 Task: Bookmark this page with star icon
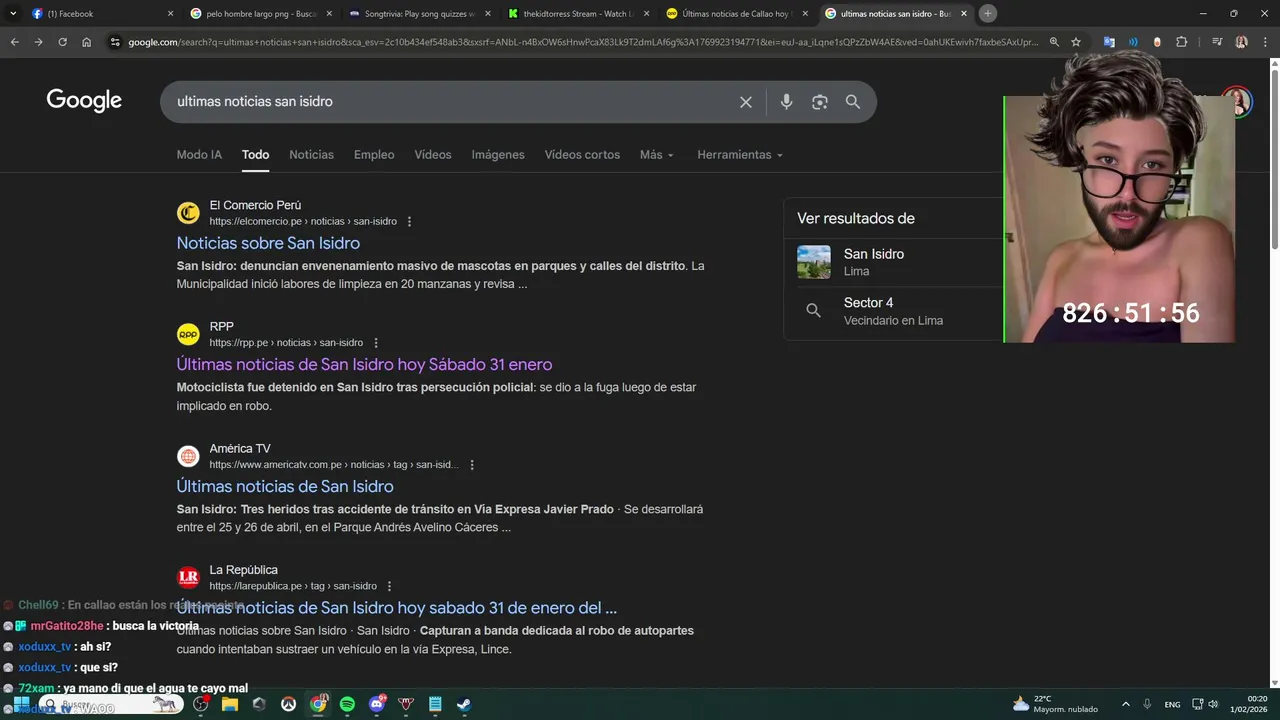tap(1076, 42)
